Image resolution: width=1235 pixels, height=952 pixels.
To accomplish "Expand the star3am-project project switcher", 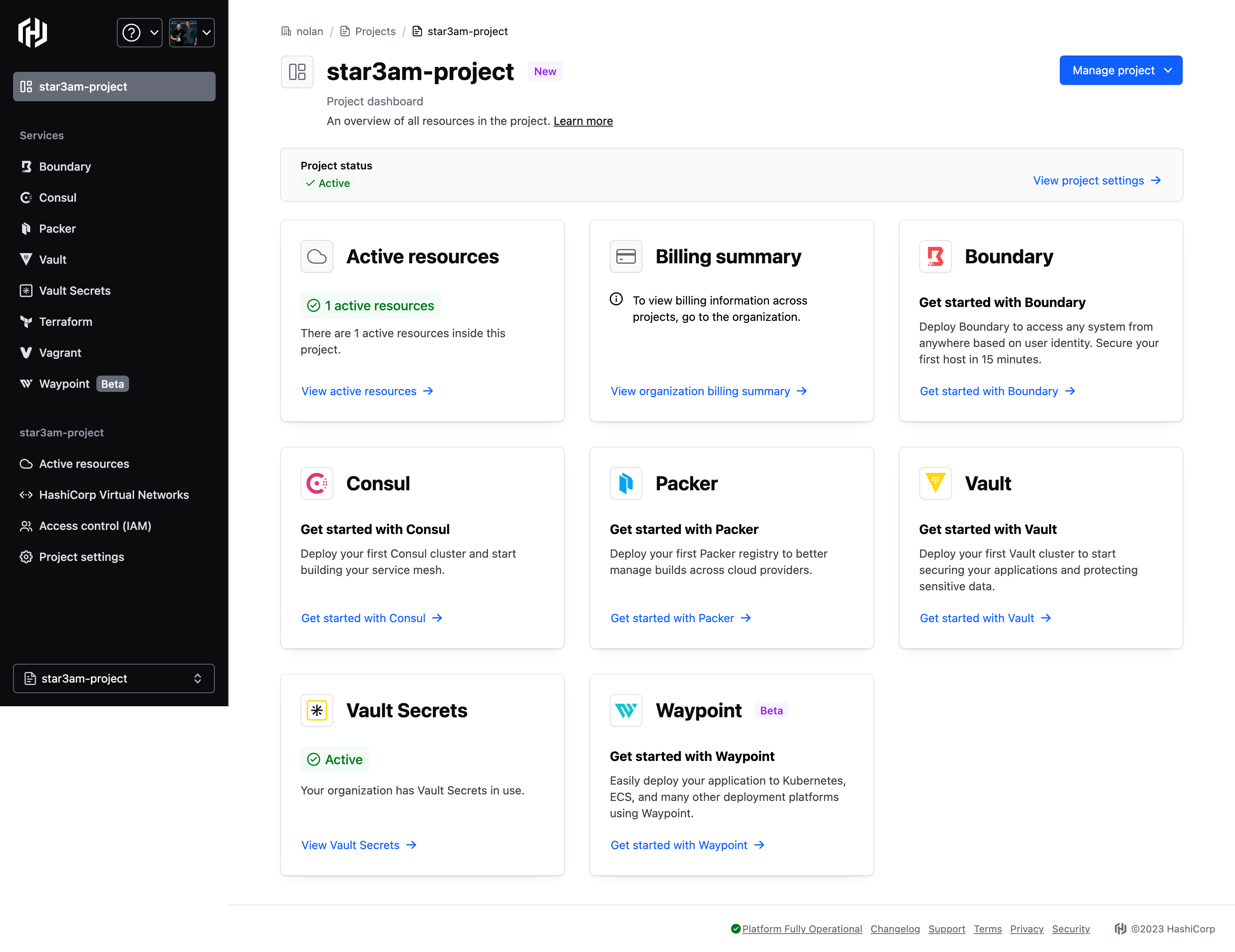I will (114, 678).
